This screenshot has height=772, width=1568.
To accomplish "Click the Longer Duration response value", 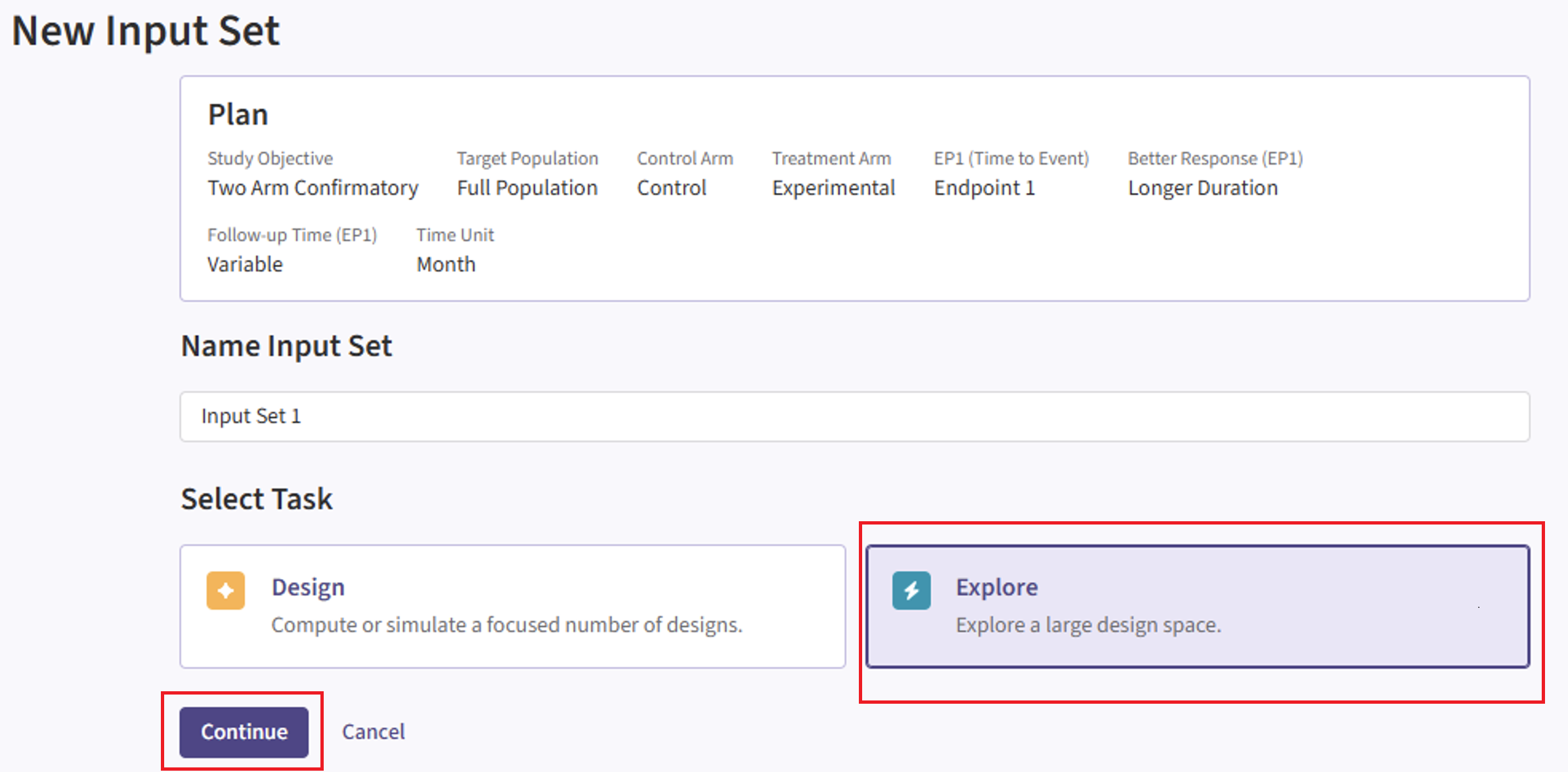I will [1203, 188].
